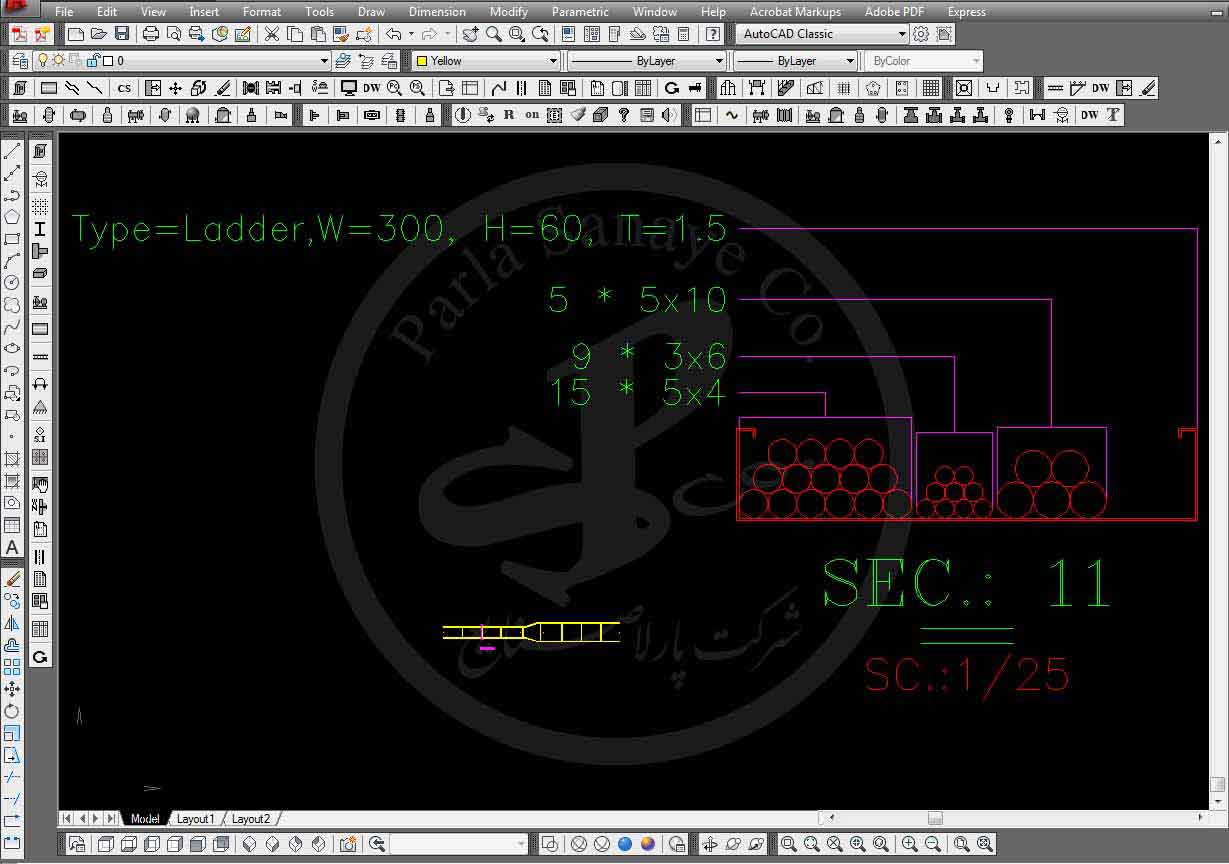The width and height of the screenshot is (1229, 864).
Task: Click the Rotate tool in left toolbar
Action: (12, 711)
